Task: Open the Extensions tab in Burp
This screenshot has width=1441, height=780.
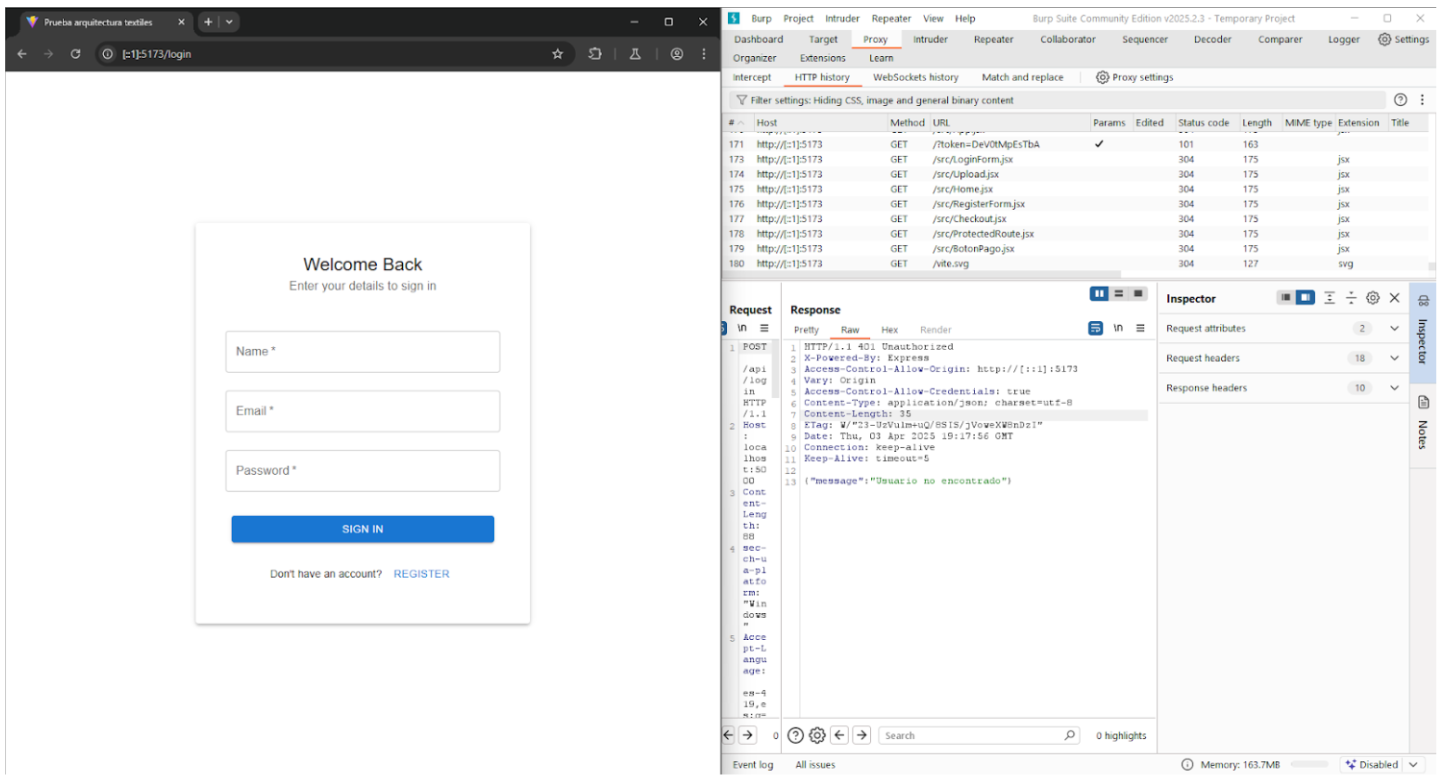Action: (822, 58)
